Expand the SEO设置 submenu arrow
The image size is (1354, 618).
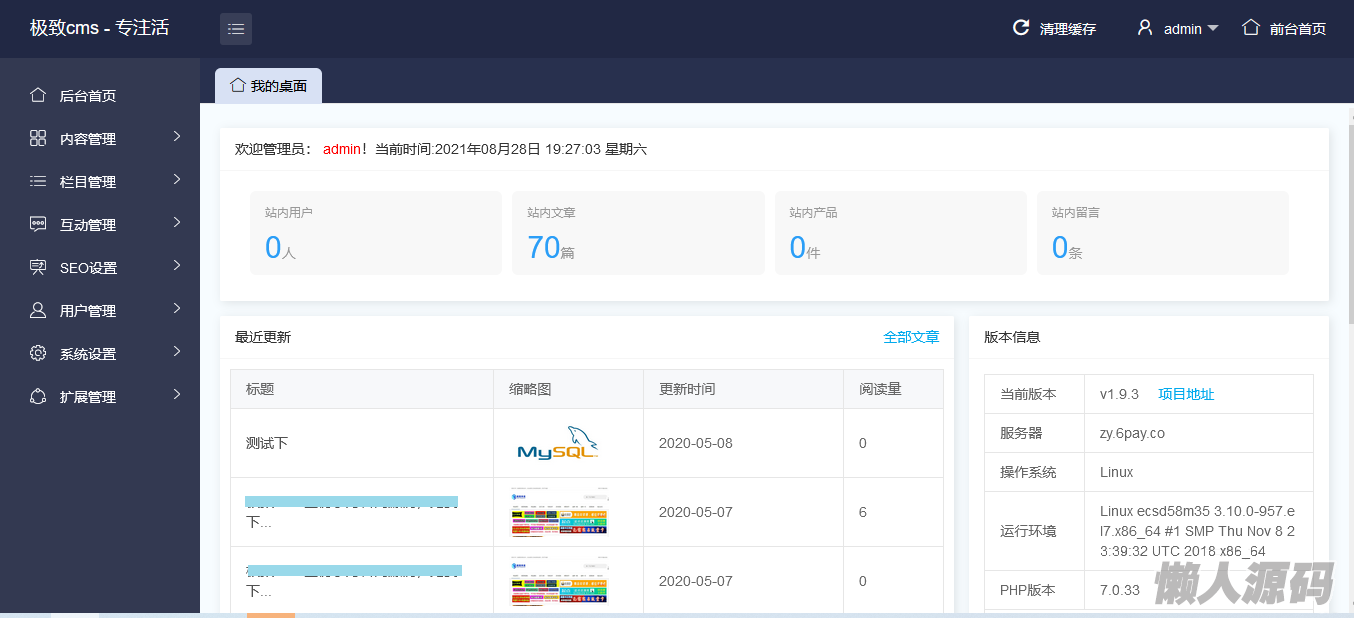(177, 266)
